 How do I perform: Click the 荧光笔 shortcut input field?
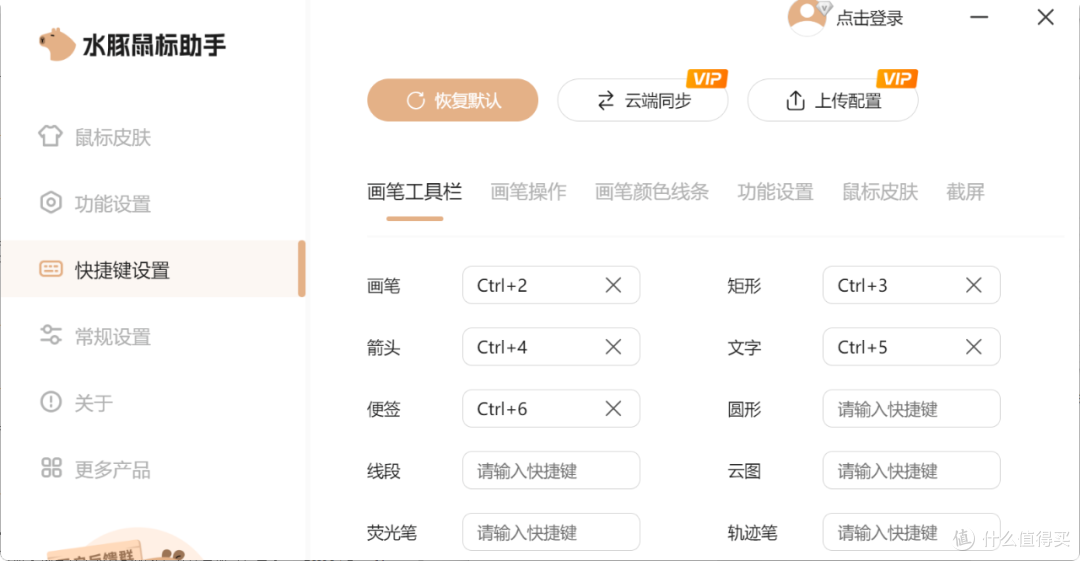[x=551, y=532]
